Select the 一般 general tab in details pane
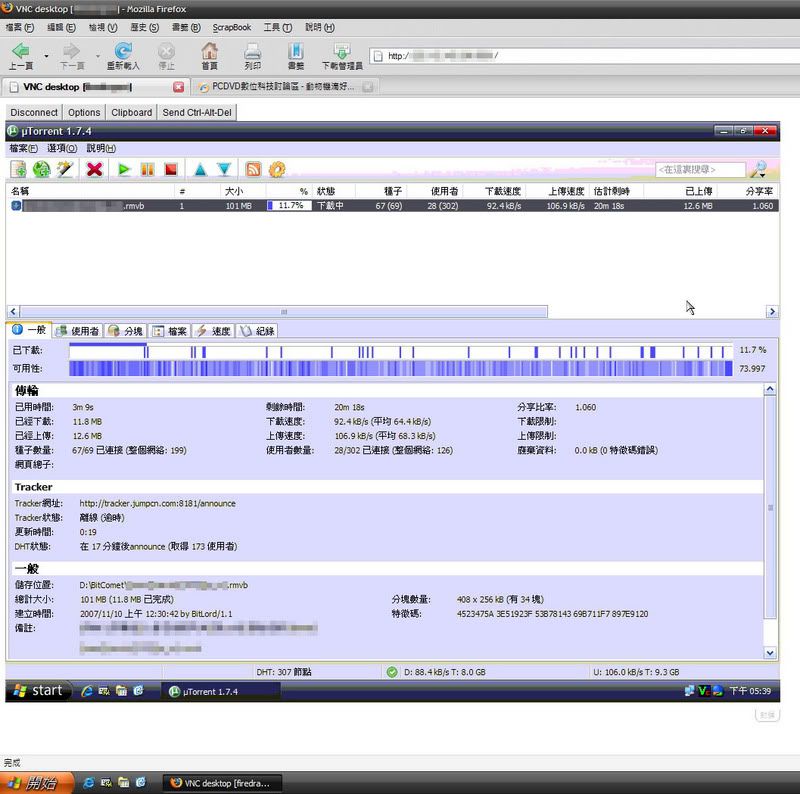 (29, 330)
